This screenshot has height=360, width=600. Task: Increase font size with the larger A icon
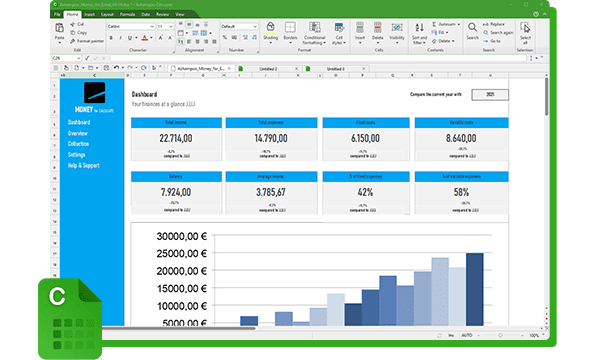161,38
